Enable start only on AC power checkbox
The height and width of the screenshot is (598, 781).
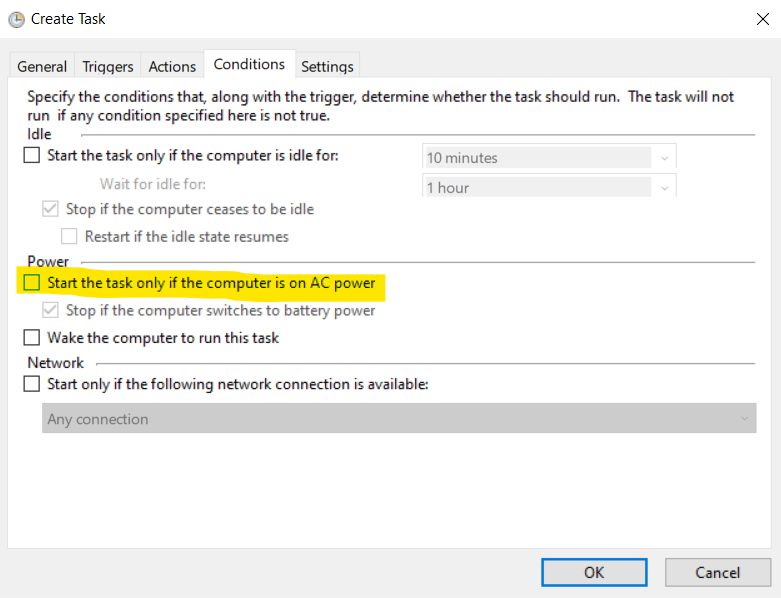click(x=32, y=283)
